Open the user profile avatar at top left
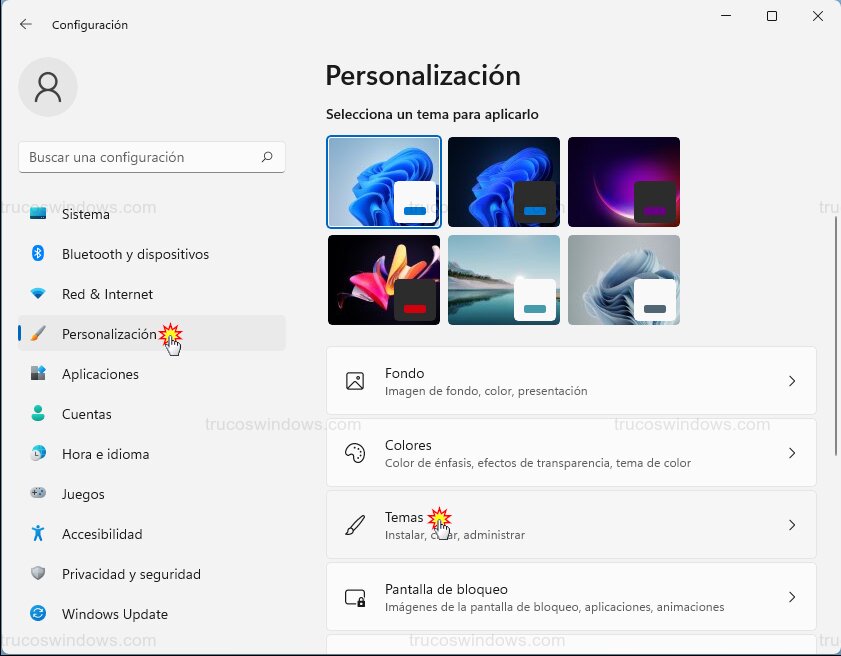The width and height of the screenshot is (841, 656). (48, 87)
